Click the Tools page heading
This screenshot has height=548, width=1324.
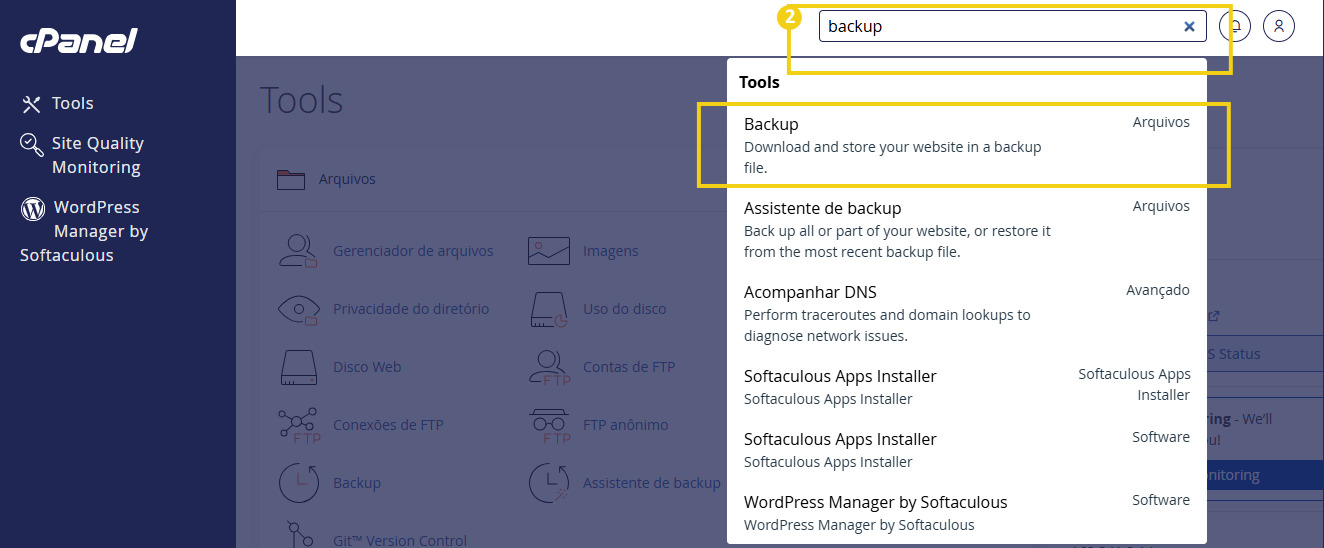(301, 100)
